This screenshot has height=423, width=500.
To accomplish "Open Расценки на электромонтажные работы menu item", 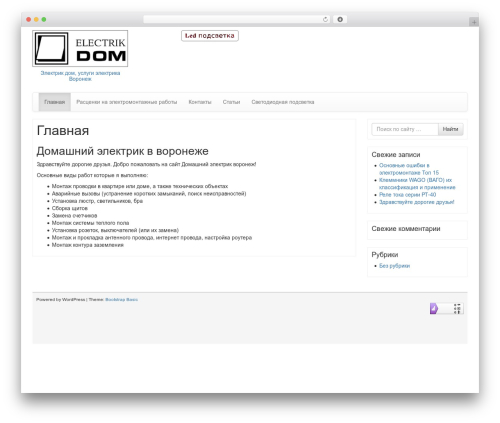I will pos(127,102).
